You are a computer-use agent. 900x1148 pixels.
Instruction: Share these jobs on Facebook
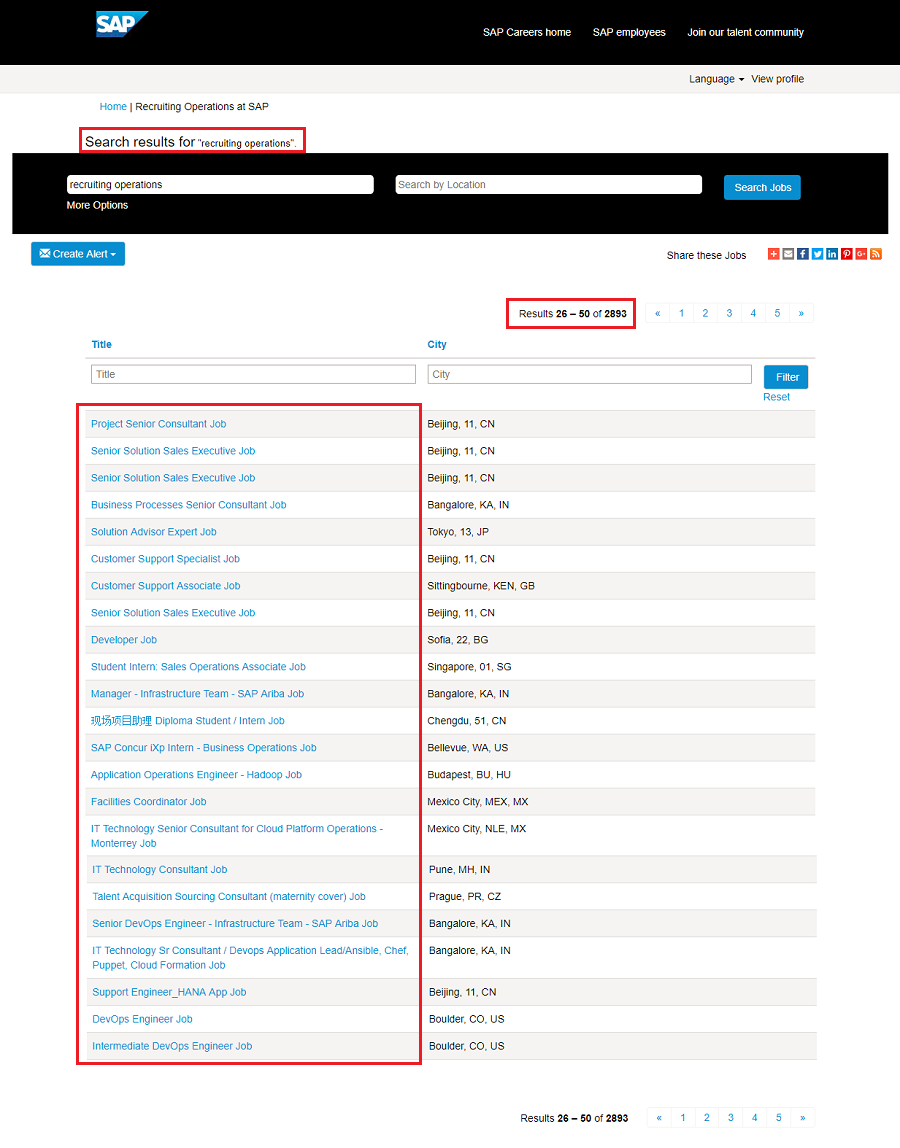coord(803,254)
